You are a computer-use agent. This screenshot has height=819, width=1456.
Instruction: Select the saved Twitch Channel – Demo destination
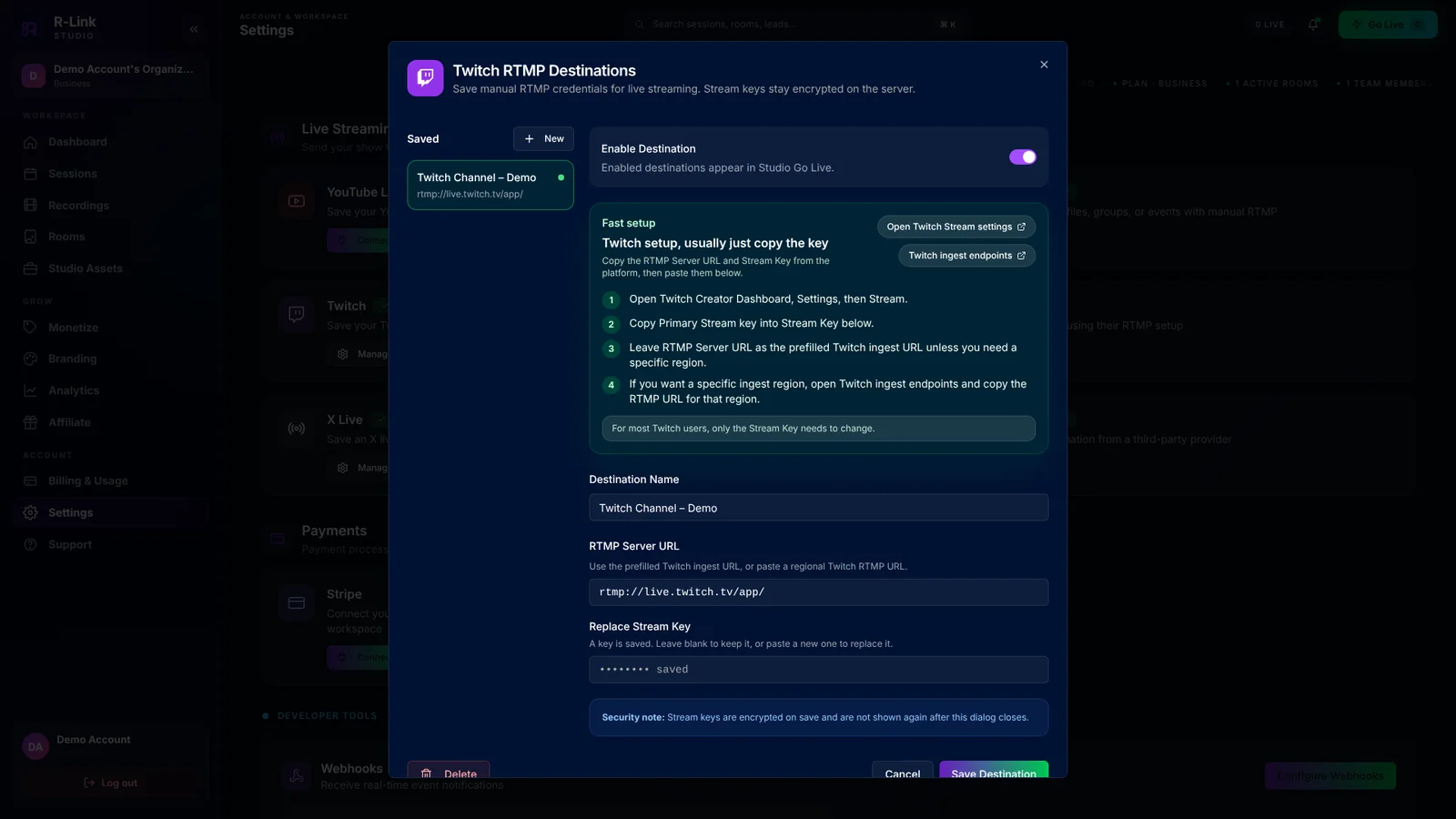click(490, 186)
